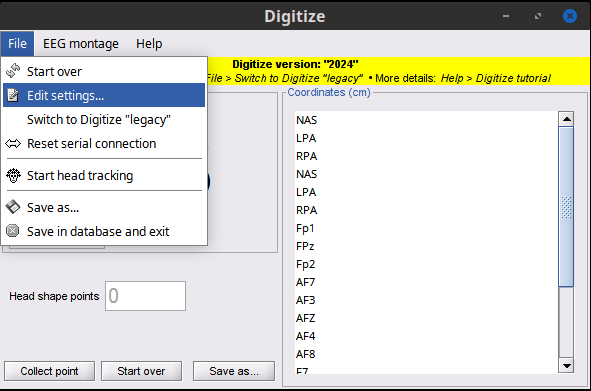This screenshot has height=391, width=591.
Task: Choose Save in database and exit
Action: pos(104,231)
